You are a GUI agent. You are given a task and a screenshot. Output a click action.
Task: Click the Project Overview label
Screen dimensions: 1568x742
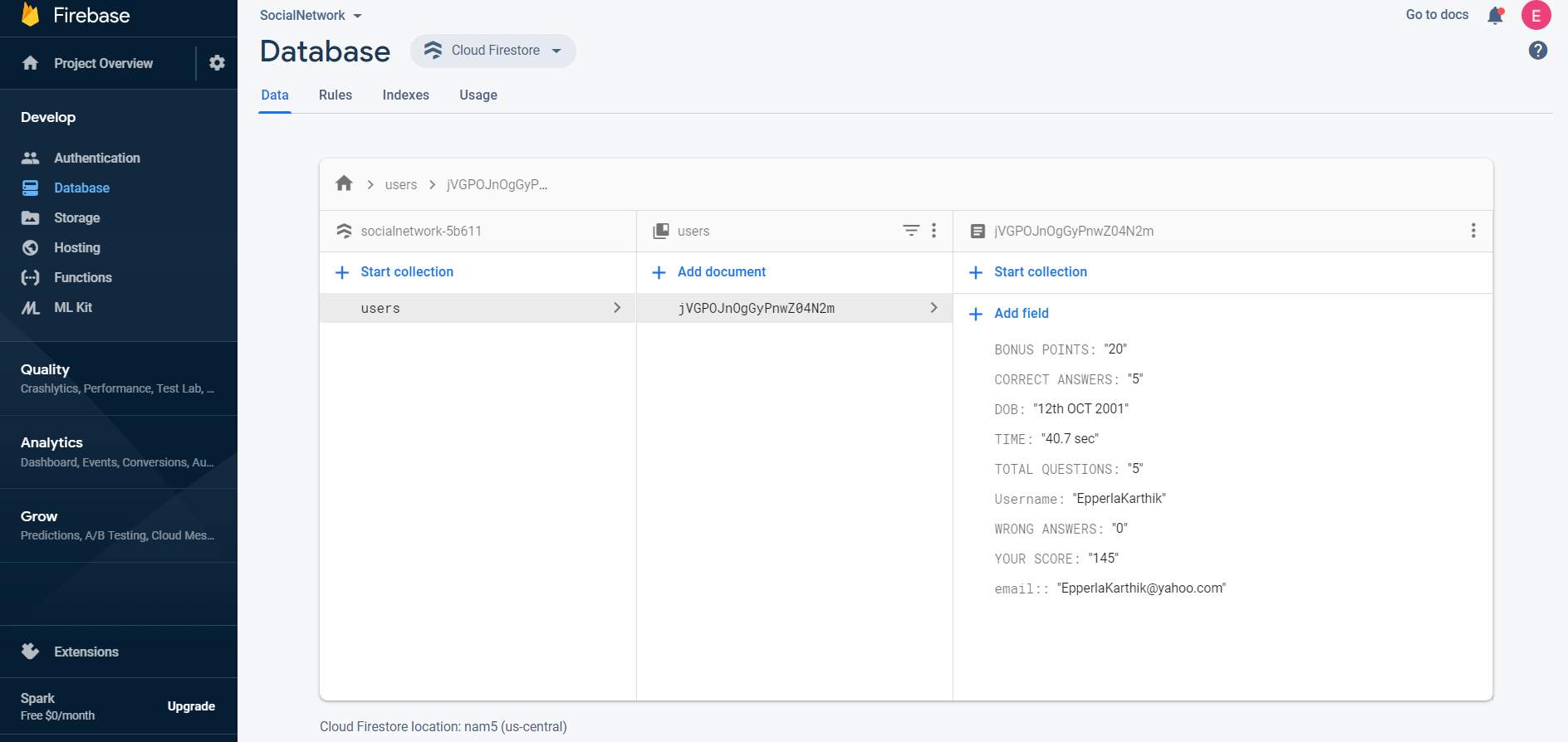pyautogui.click(x=104, y=63)
